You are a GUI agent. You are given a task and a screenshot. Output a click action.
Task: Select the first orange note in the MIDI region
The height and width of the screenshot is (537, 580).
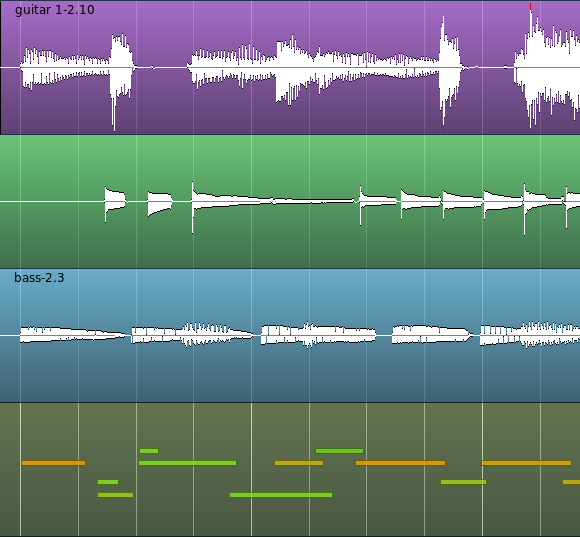tap(53, 463)
